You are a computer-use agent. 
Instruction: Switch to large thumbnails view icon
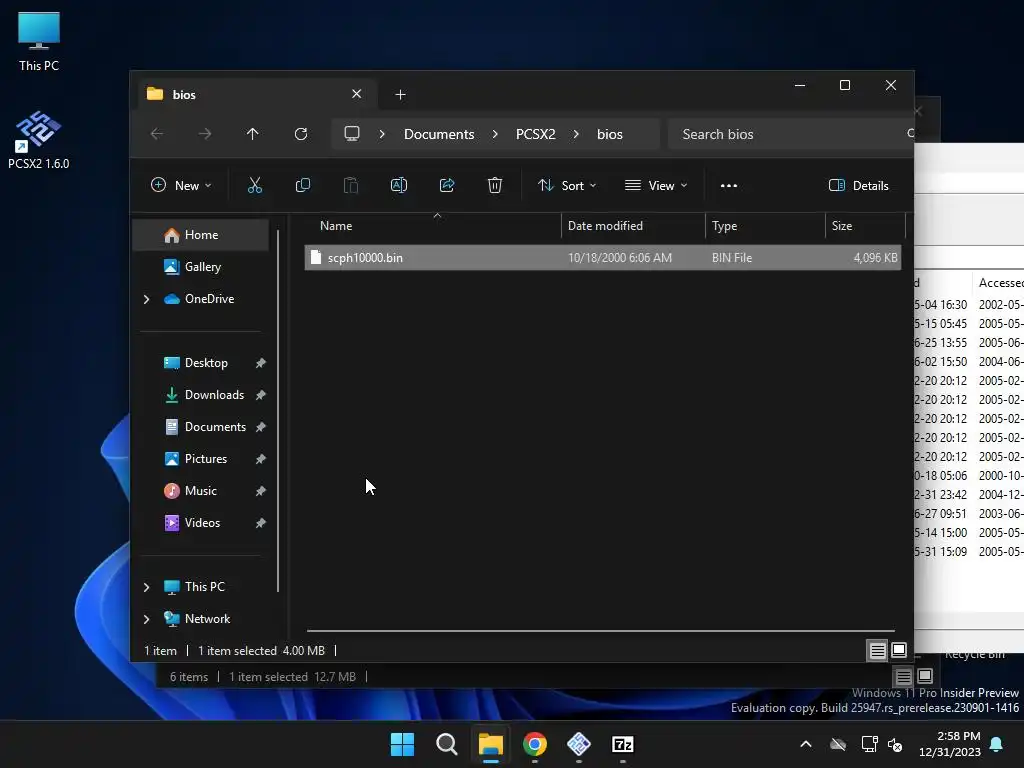[899, 650]
